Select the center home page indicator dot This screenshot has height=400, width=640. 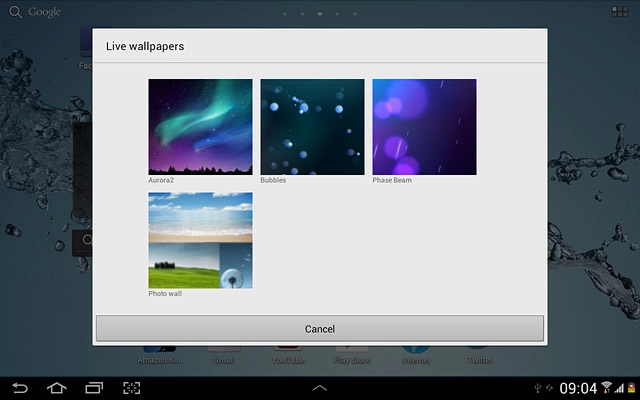pyautogui.click(x=319, y=14)
